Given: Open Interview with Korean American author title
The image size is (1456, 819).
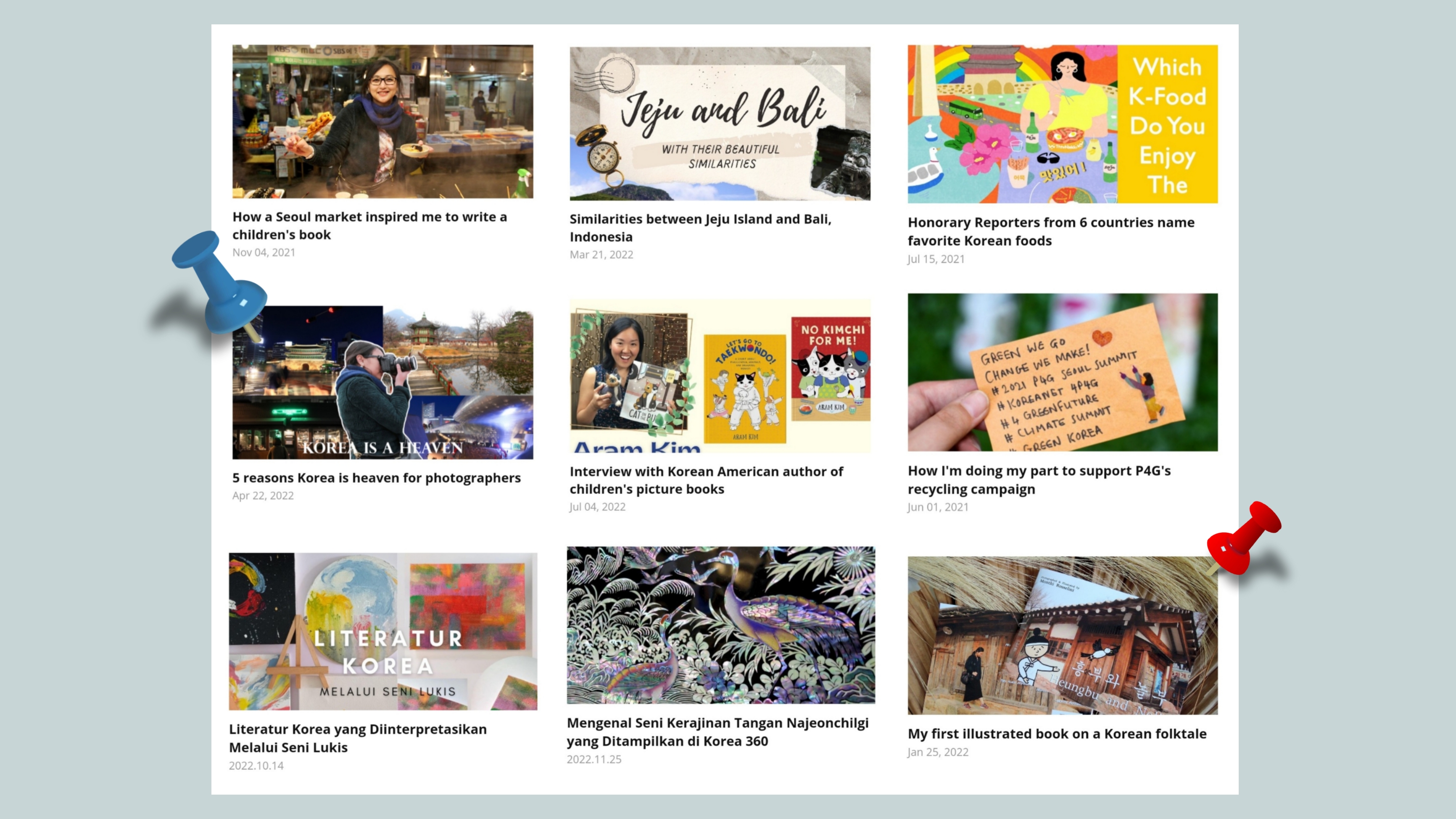Looking at the screenshot, I should 707,480.
